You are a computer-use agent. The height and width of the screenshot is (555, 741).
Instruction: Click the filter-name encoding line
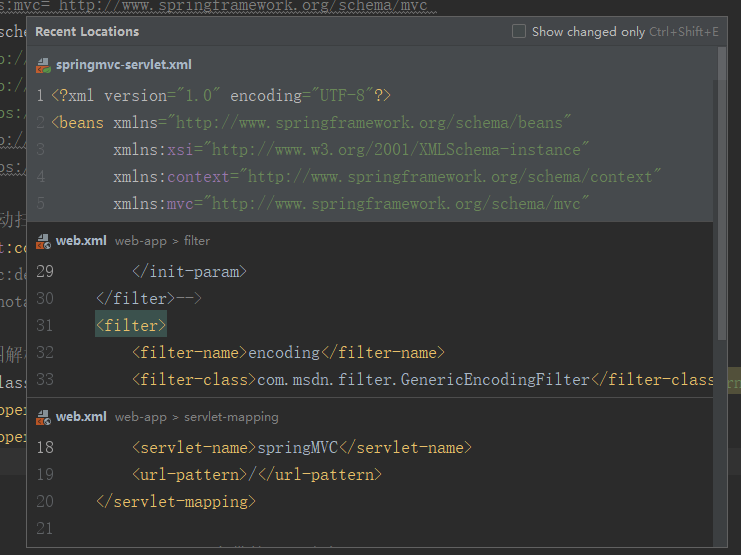click(287, 353)
